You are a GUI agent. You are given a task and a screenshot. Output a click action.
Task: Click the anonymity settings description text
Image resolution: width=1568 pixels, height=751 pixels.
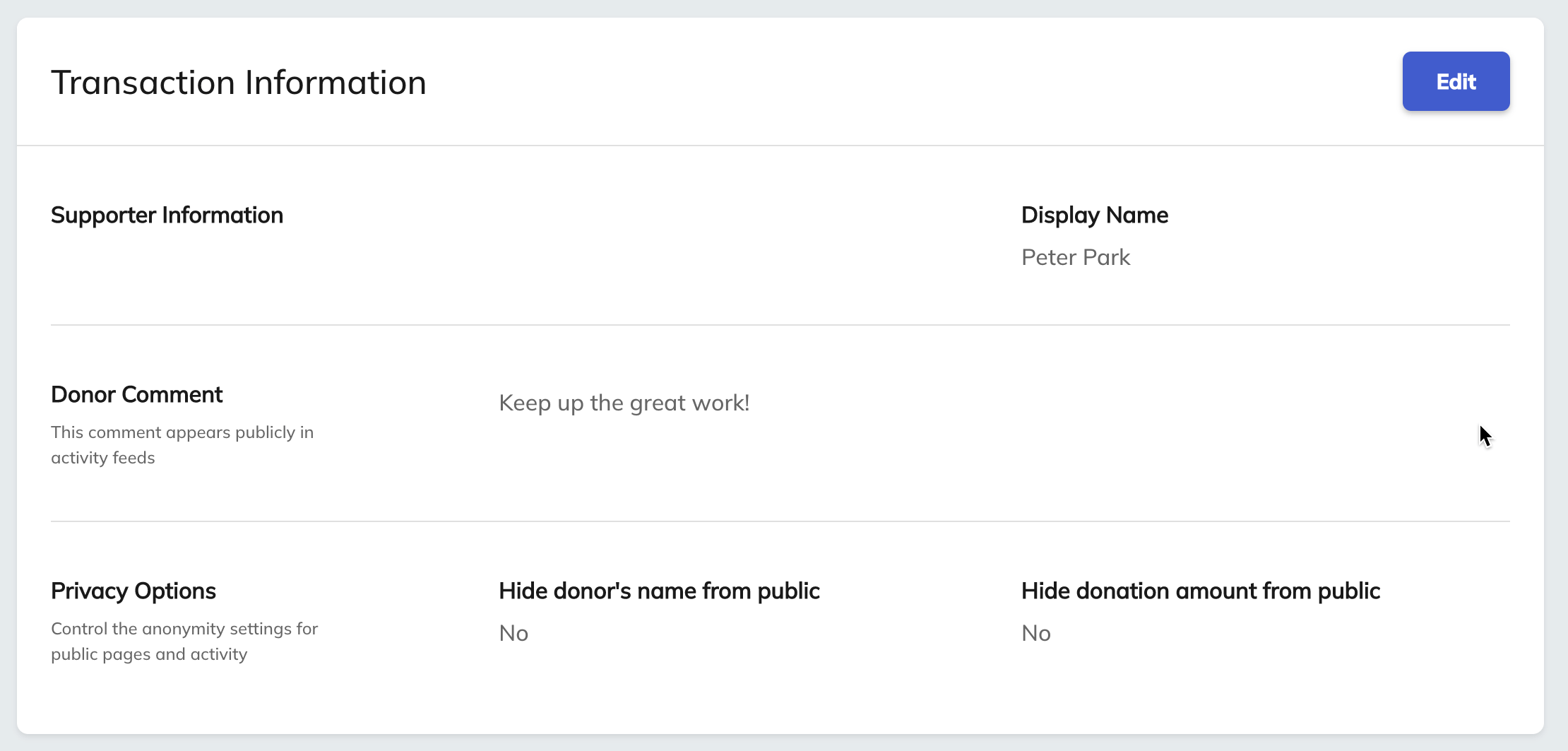[184, 641]
